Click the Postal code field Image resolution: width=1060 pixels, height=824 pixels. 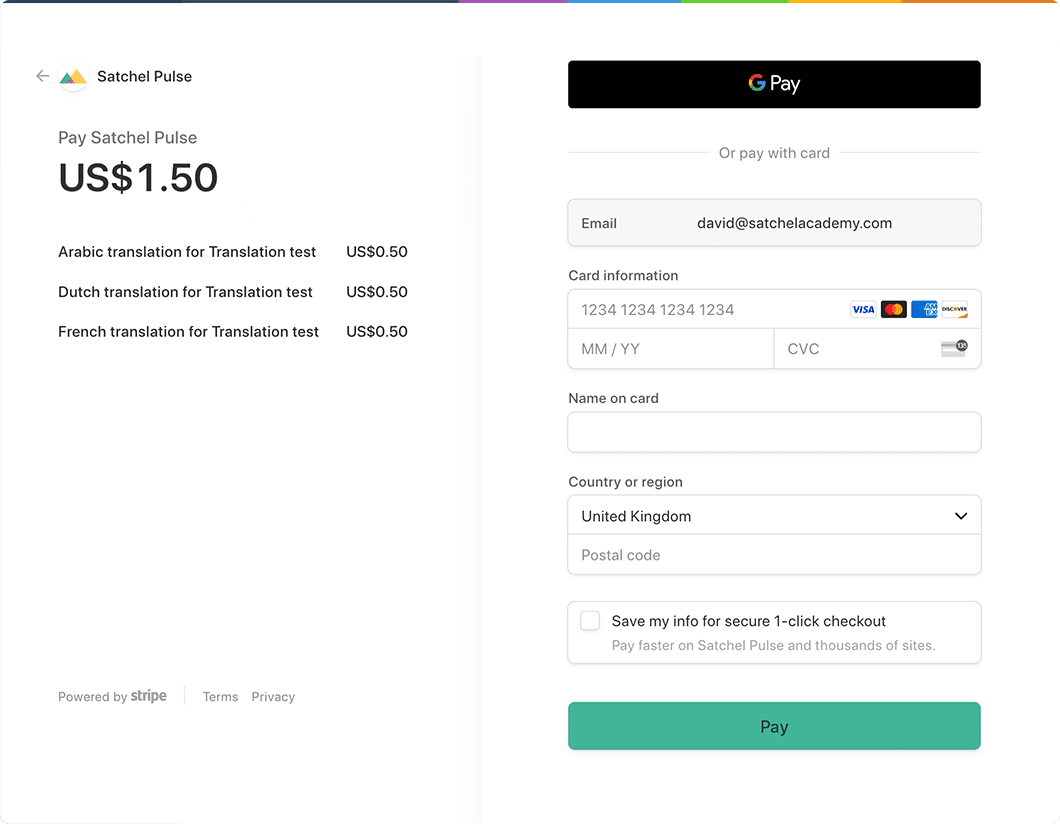pos(774,555)
